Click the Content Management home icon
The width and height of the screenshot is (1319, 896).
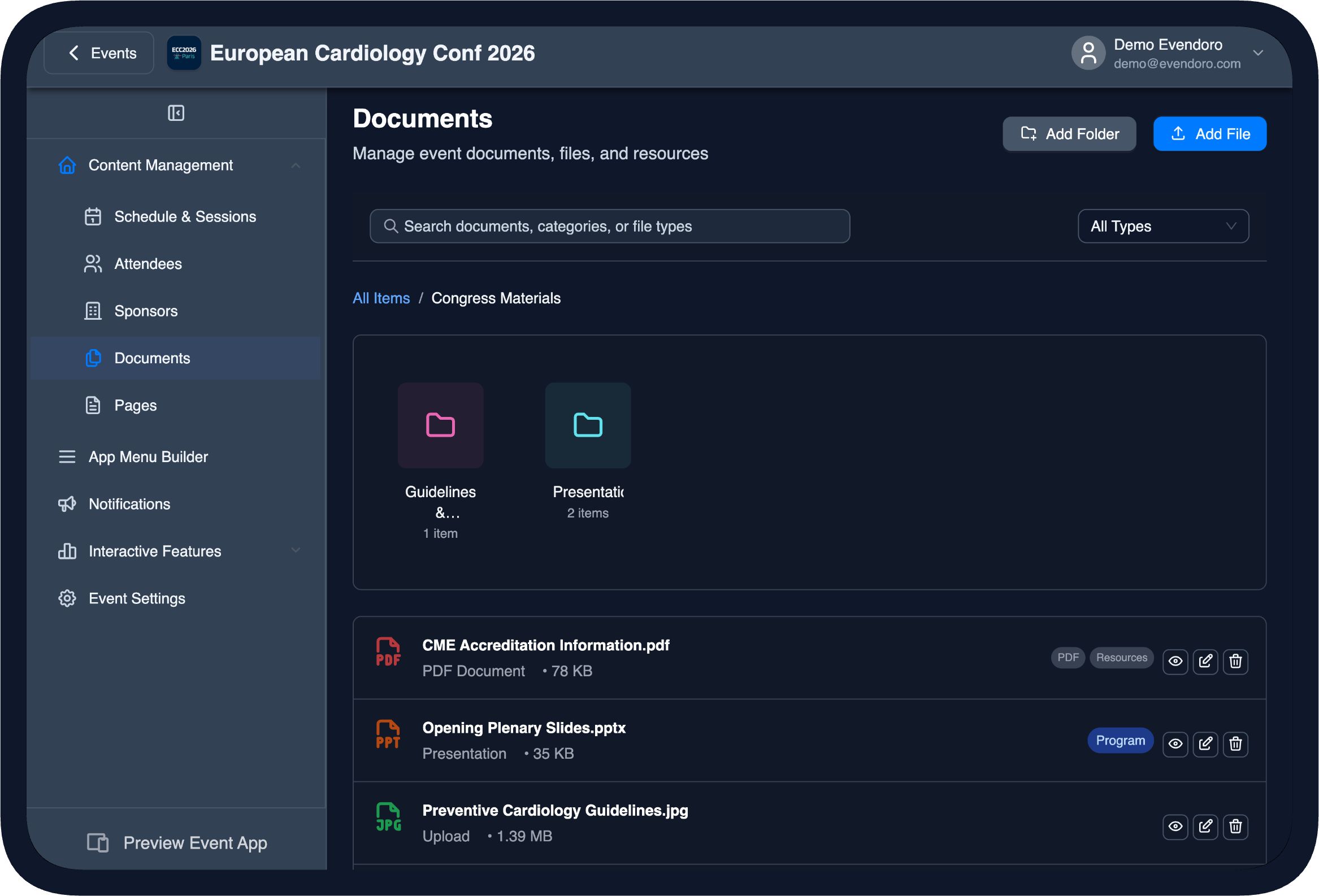coord(67,165)
